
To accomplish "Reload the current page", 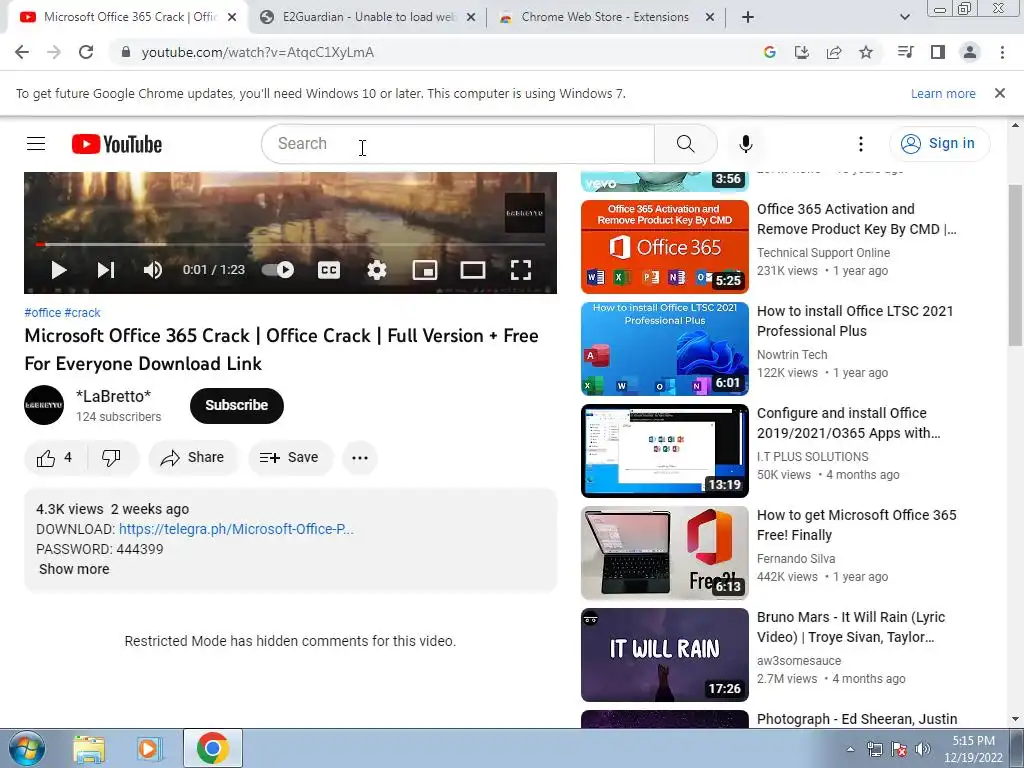I will (86, 52).
